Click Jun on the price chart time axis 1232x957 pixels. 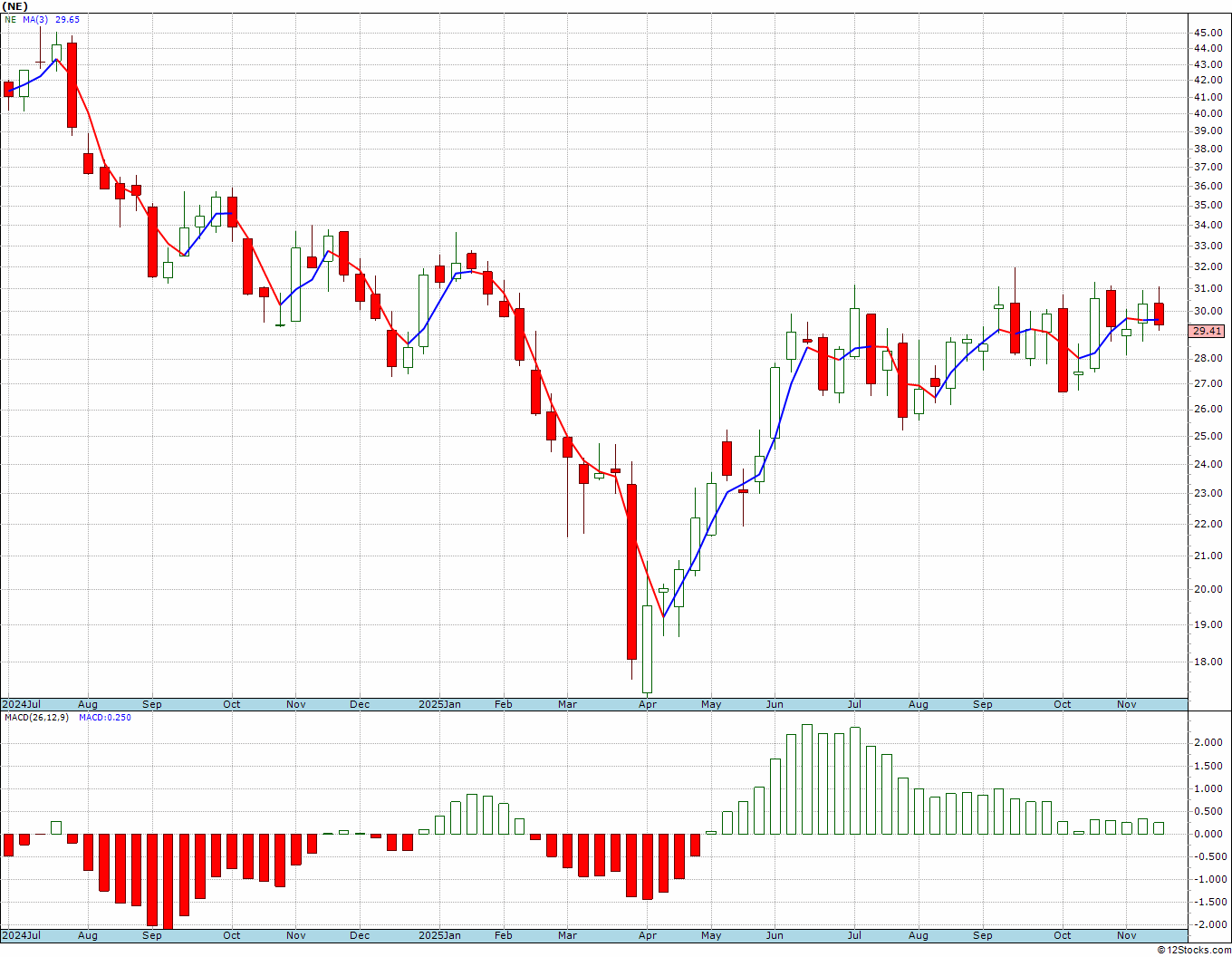tap(775, 704)
